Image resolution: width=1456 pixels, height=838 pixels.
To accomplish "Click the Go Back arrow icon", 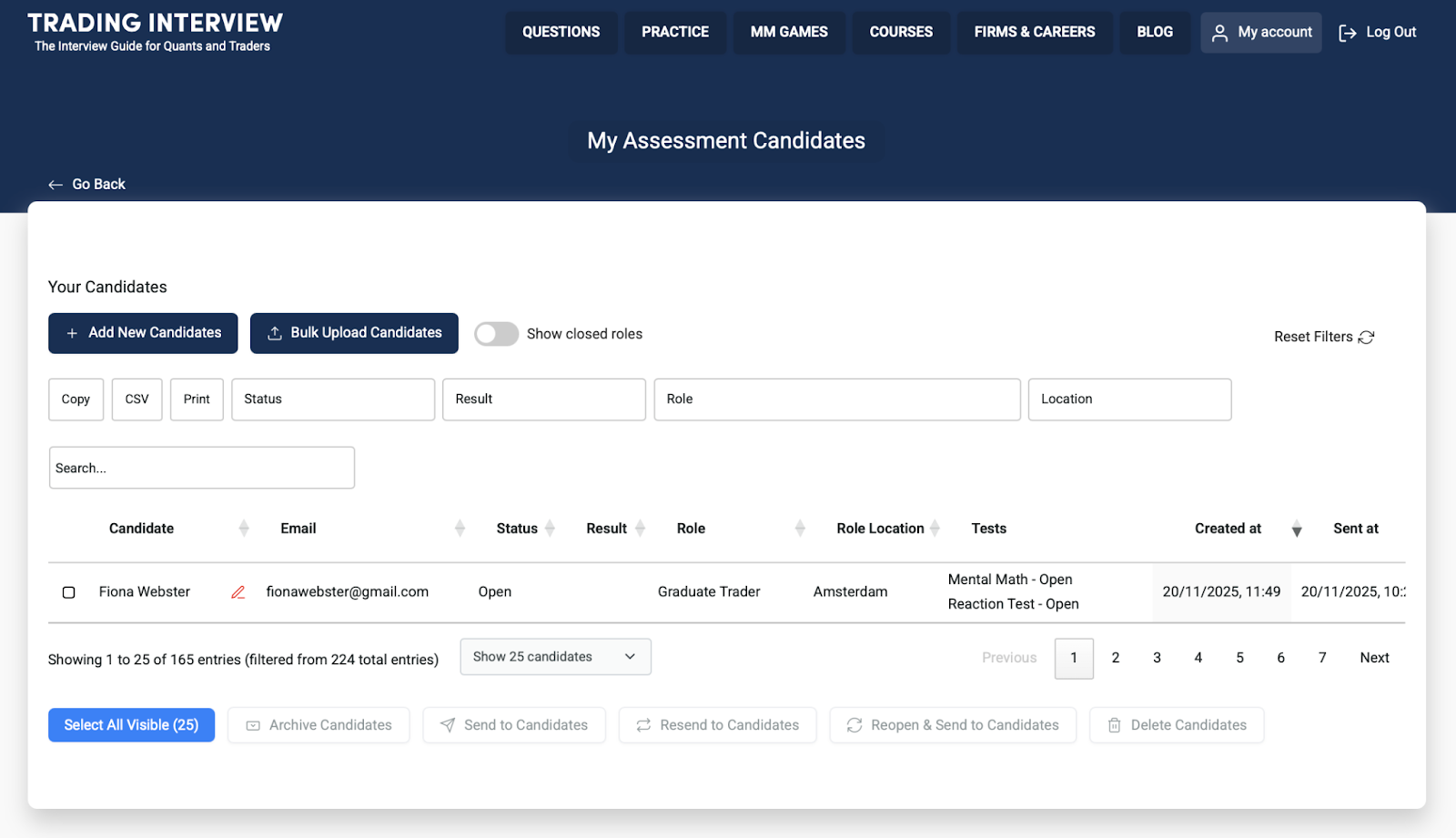I will click(56, 185).
